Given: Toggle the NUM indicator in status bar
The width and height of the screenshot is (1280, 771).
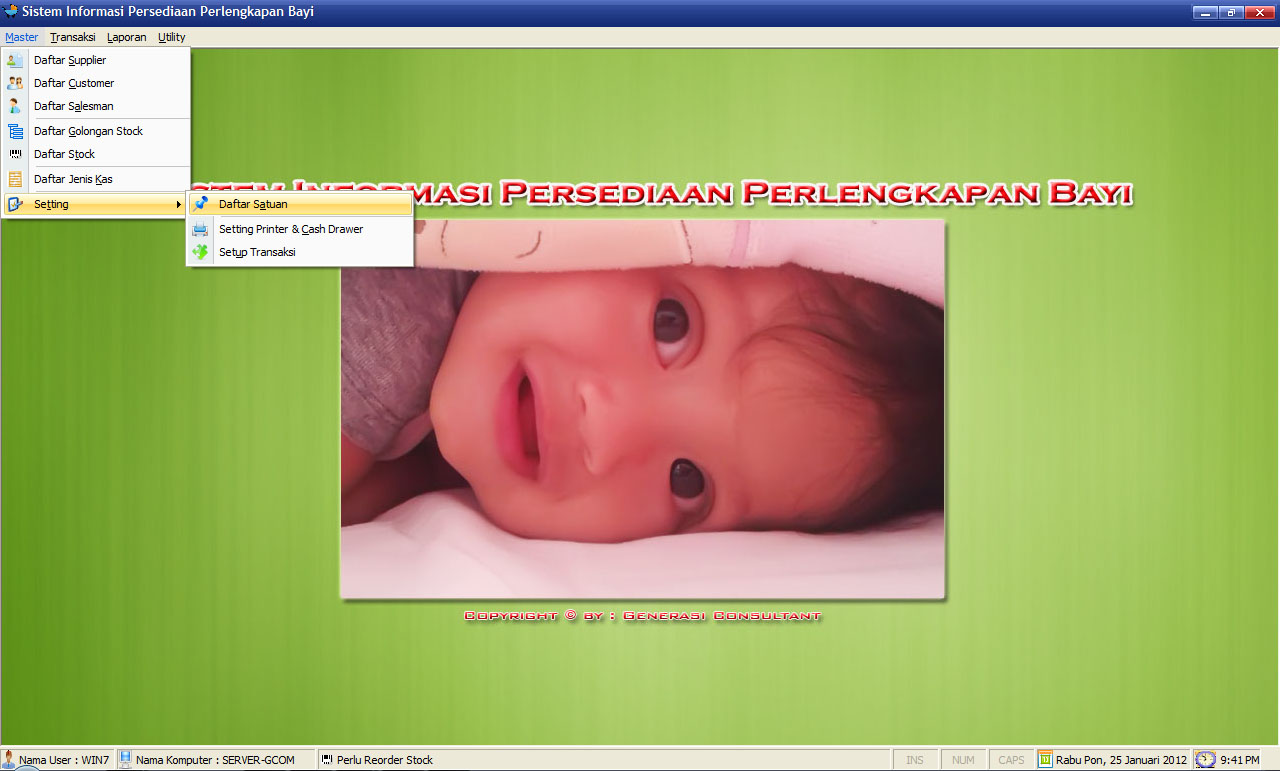Looking at the screenshot, I should coord(963,760).
